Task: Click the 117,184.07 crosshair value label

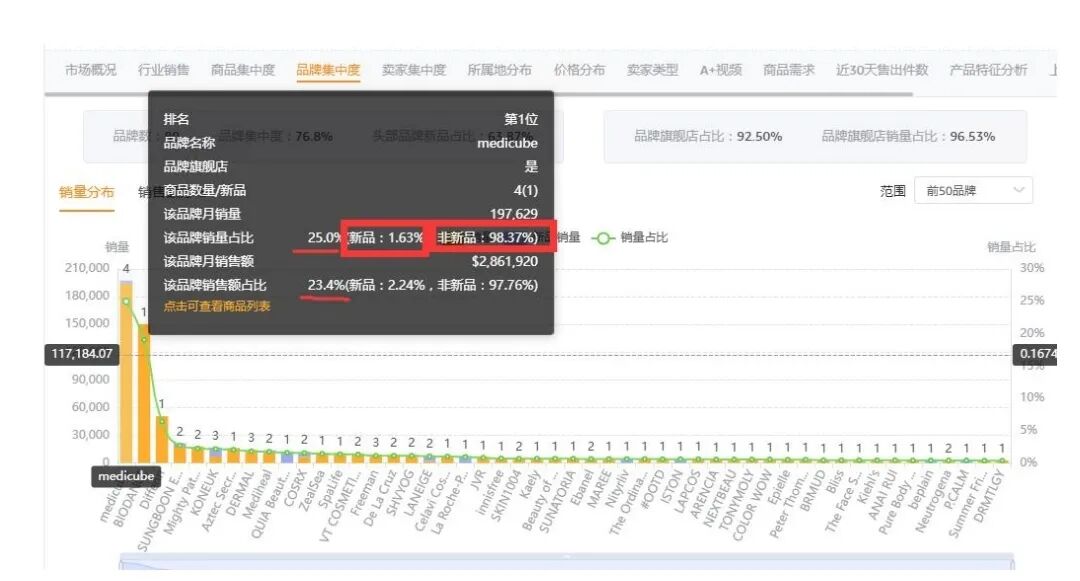Action: pos(81,354)
